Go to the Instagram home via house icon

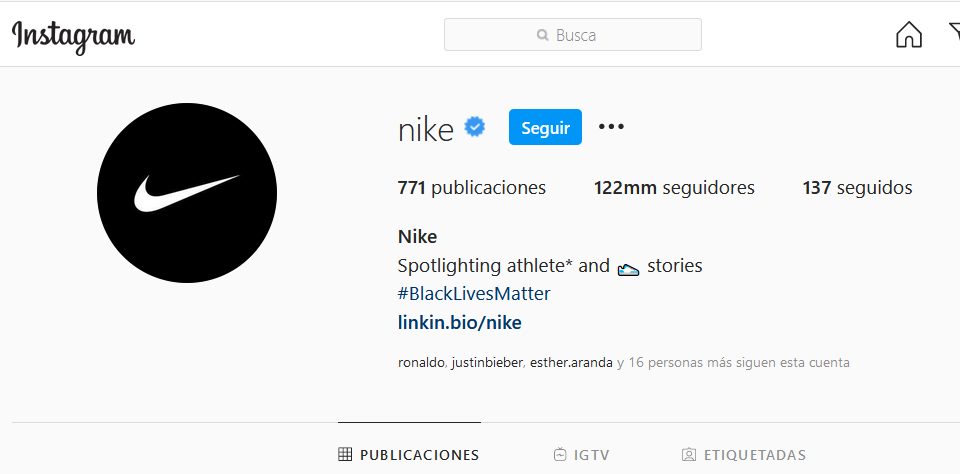pyautogui.click(x=909, y=34)
